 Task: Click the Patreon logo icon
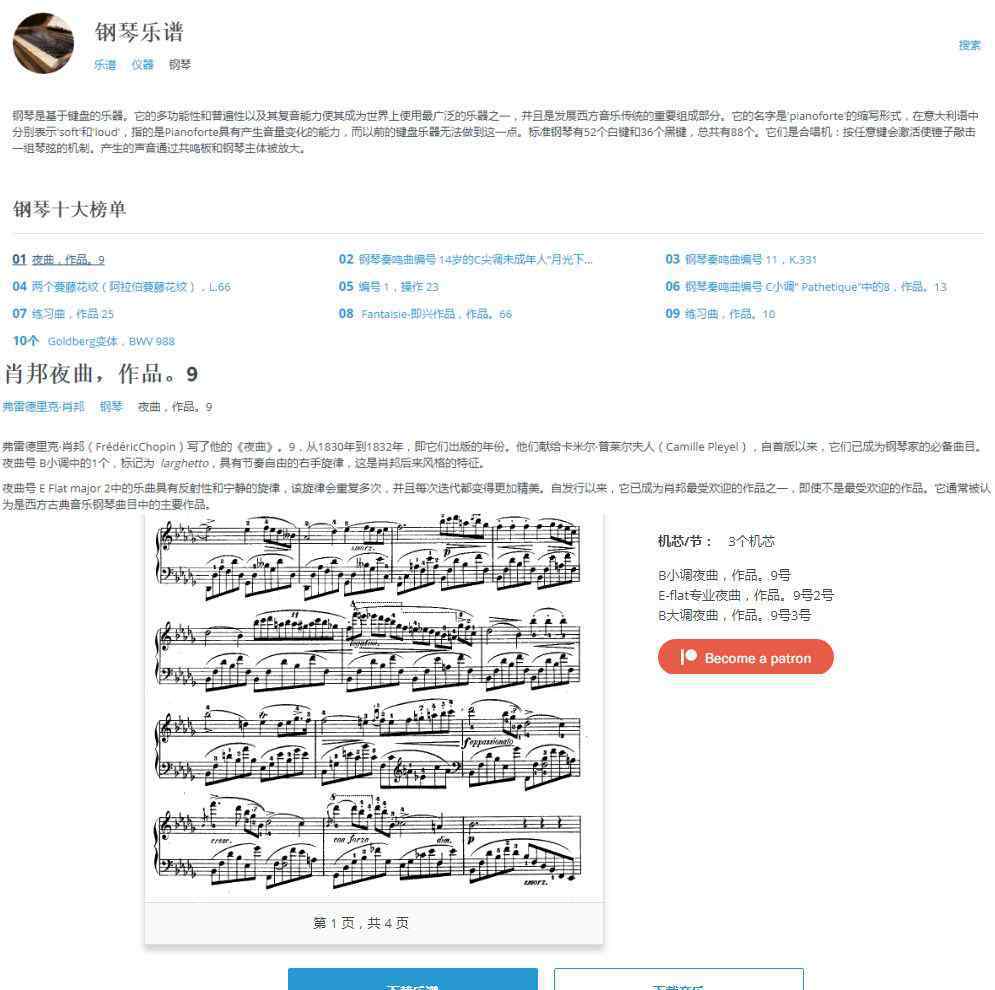pyautogui.click(x=689, y=656)
